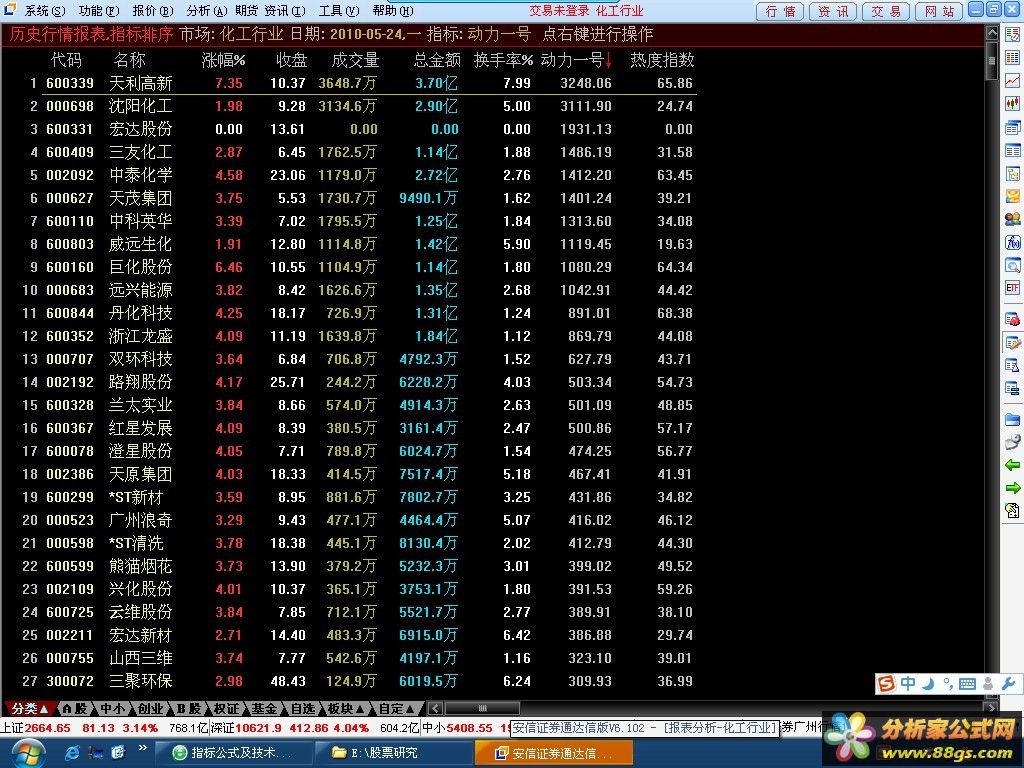The height and width of the screenshot is (768, 1024).
Task: Open the 功能(F) menu
Action: [99, 10]
